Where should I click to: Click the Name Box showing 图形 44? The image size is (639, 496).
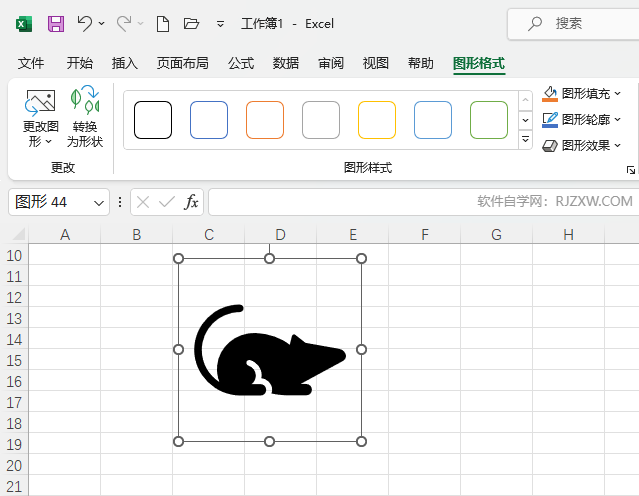pos(51,202)
